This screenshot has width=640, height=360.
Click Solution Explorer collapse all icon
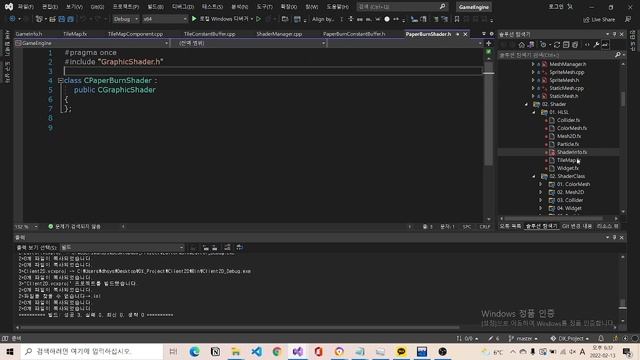[x=566, y=45]
